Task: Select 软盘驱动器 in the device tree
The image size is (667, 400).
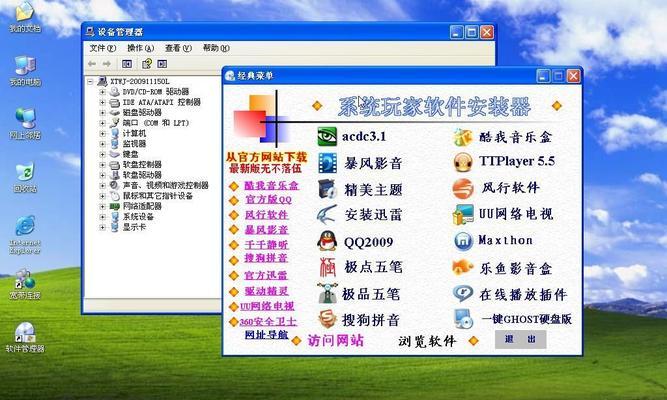Action: (x=142, y=175)
